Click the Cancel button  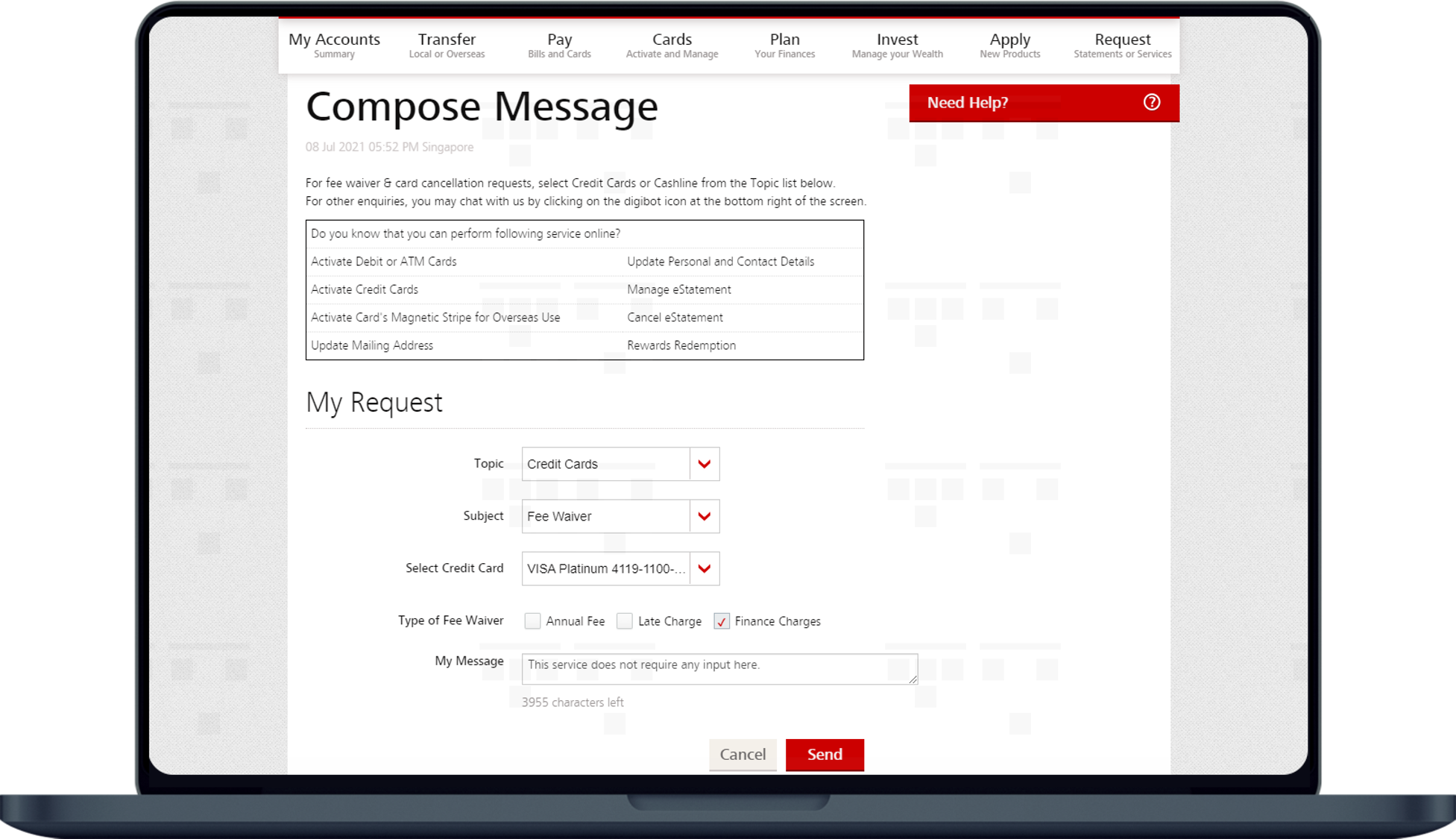tap(743, 754)
